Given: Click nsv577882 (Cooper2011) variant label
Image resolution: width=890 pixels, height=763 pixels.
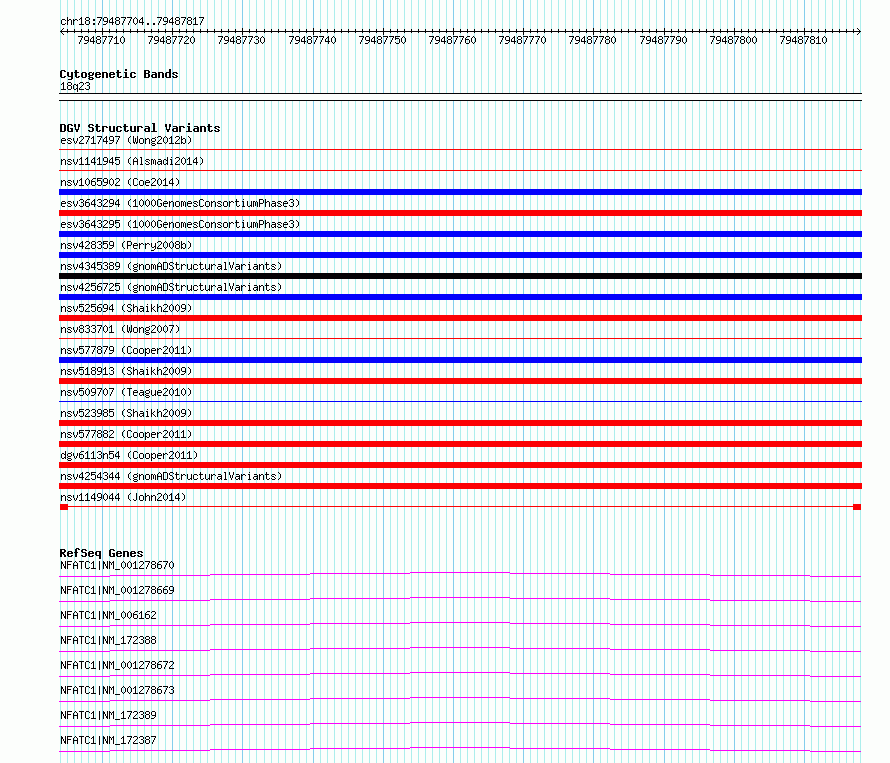Looking at the screenshot, I should pyautogui.click(x=126, y=434).
